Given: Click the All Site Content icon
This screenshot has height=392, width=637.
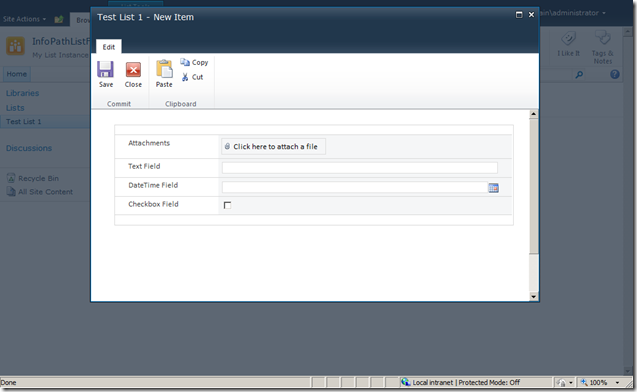Looking at the screenshot, I should point(11,192).
